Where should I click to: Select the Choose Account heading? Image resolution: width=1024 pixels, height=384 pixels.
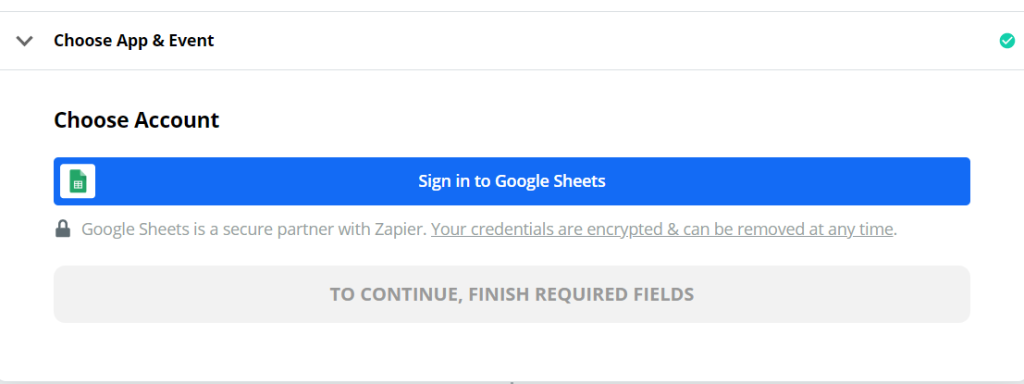136,120
